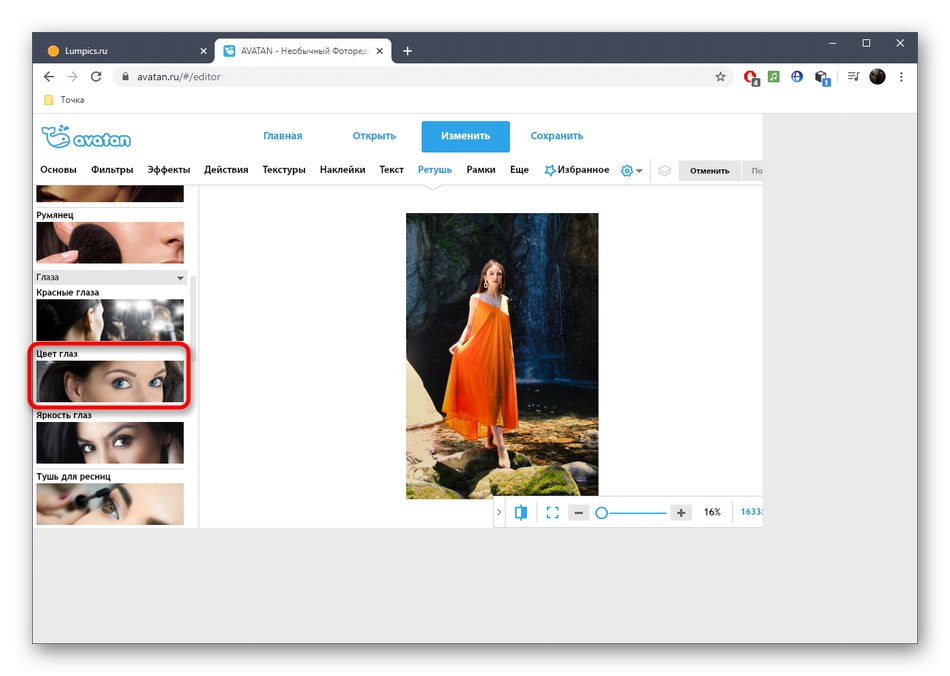This screenshot has width=950, height=676.
Task: Open the Рамки menu
Action: tap(480, 170)
